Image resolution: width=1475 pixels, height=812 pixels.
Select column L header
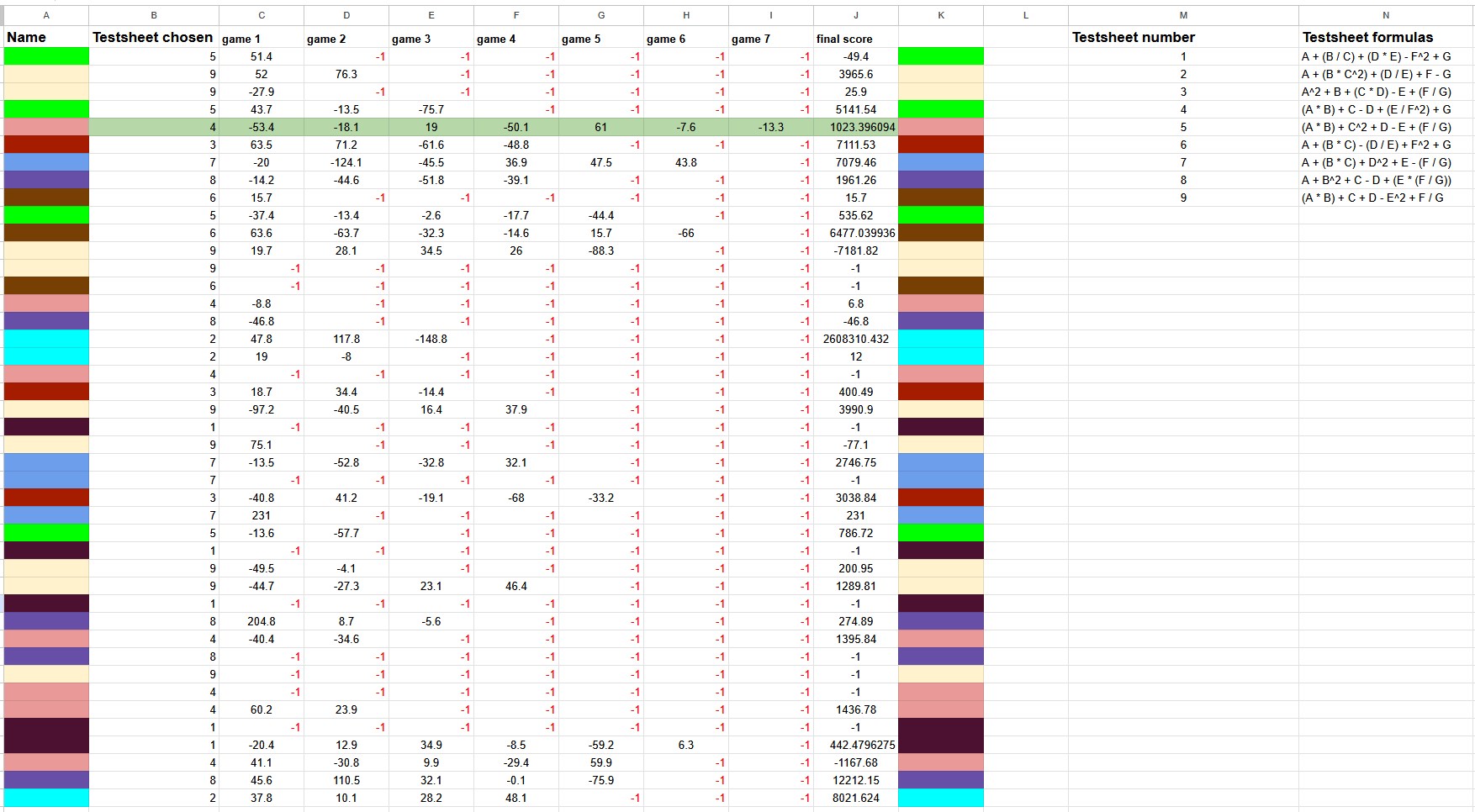1026,15
